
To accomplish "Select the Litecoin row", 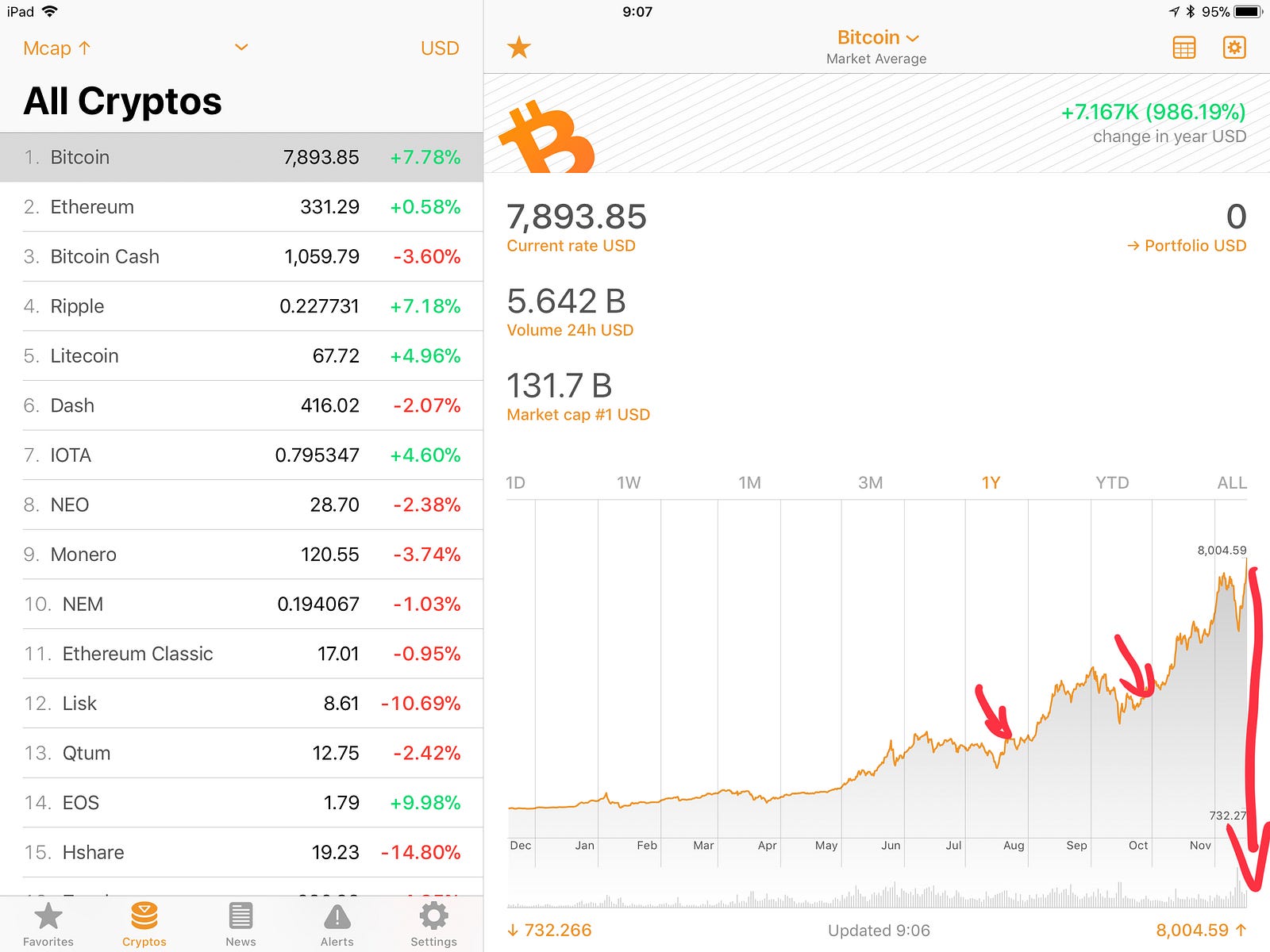I will coord(241,355).
